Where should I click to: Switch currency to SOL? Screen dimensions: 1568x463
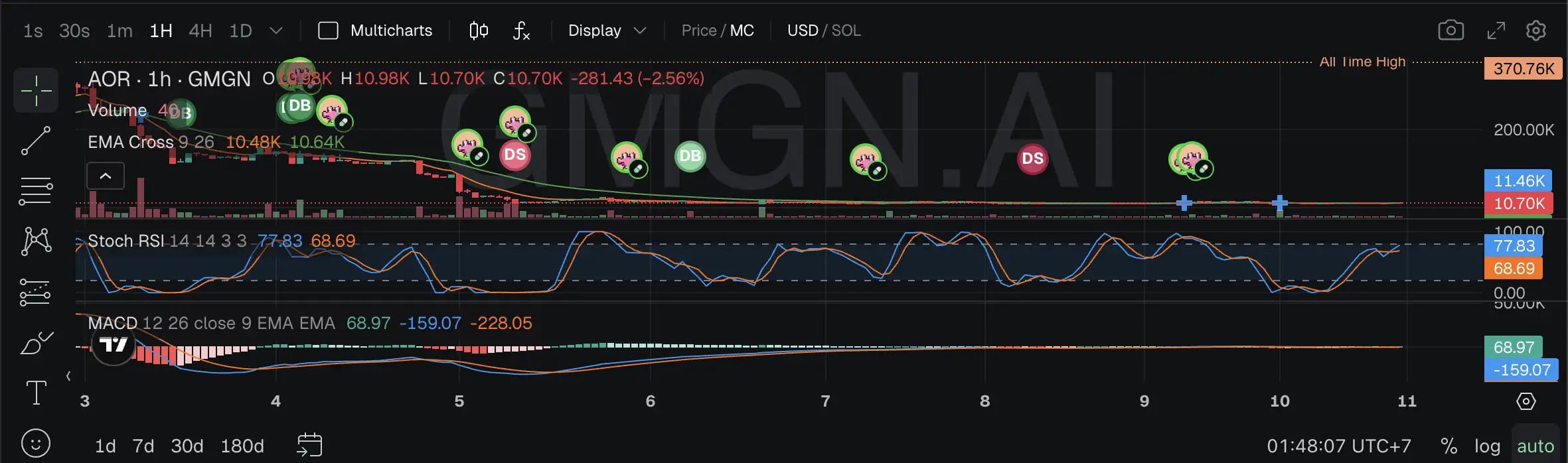(x=846, y=31)
